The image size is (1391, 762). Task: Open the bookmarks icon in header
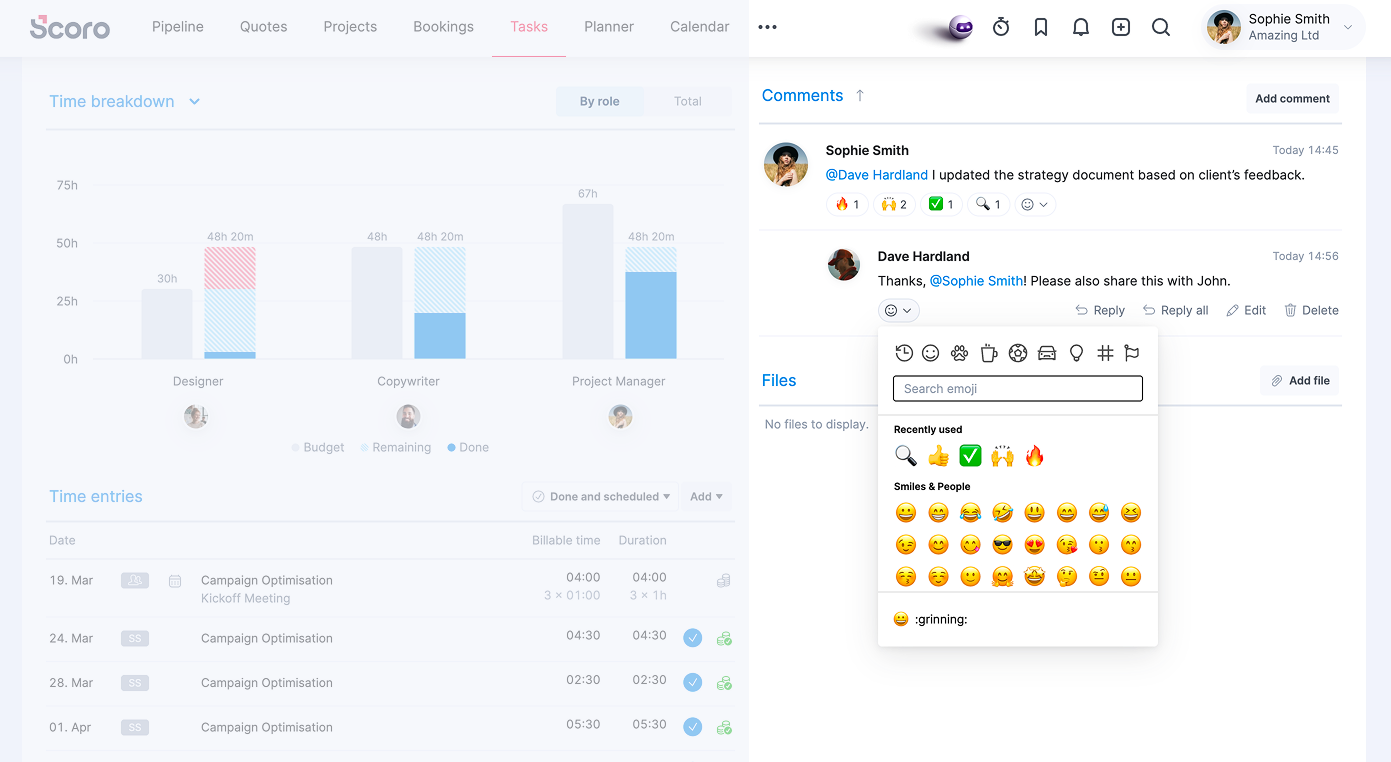point(1041,28)
